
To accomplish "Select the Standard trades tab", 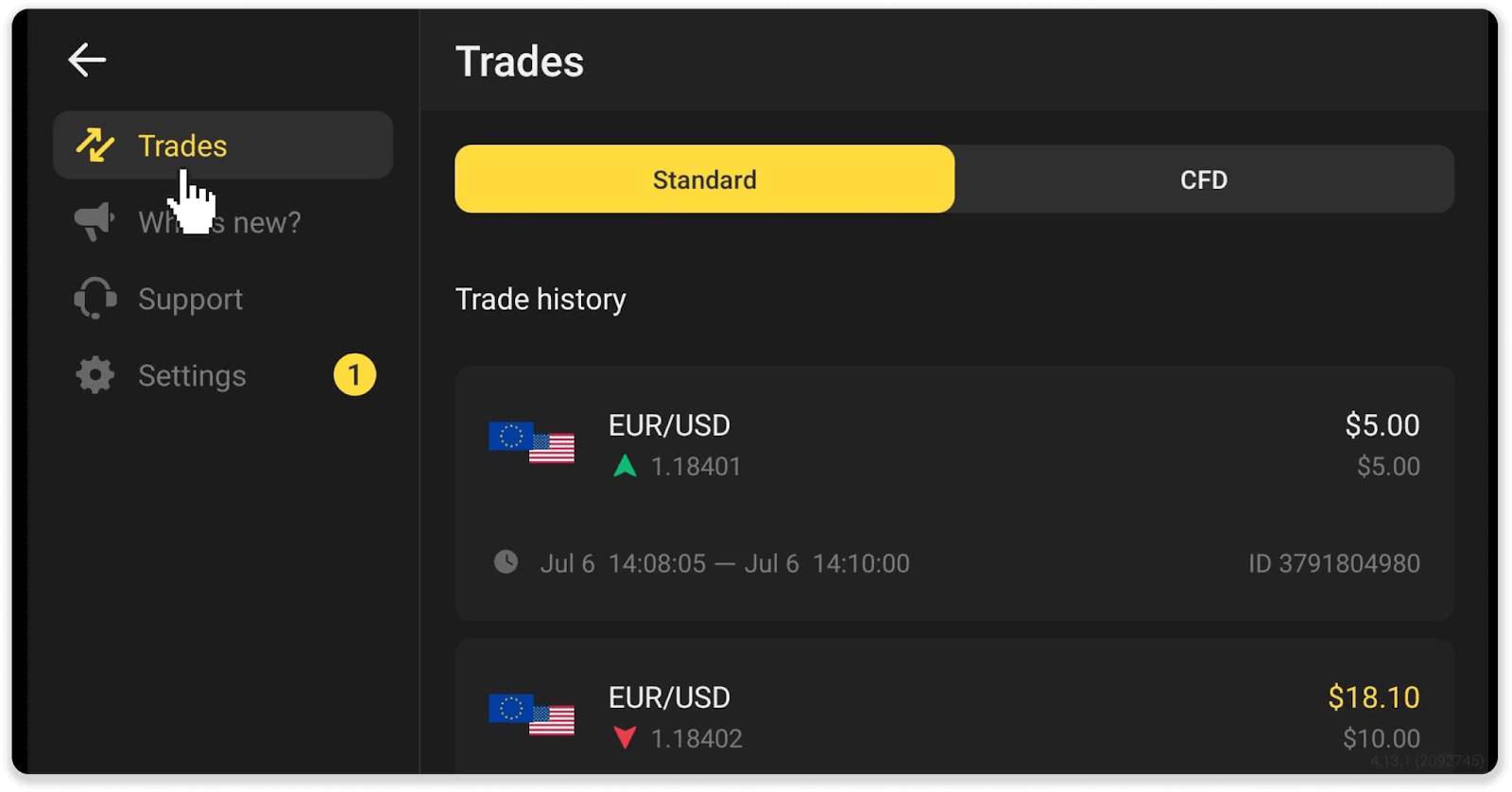I will tap(704, 179).
